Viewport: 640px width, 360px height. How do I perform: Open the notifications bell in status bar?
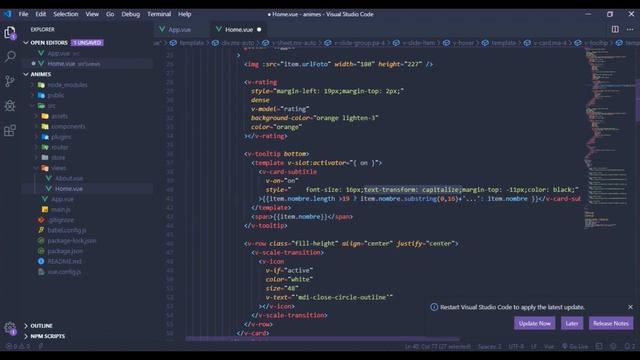pos(629,347)
